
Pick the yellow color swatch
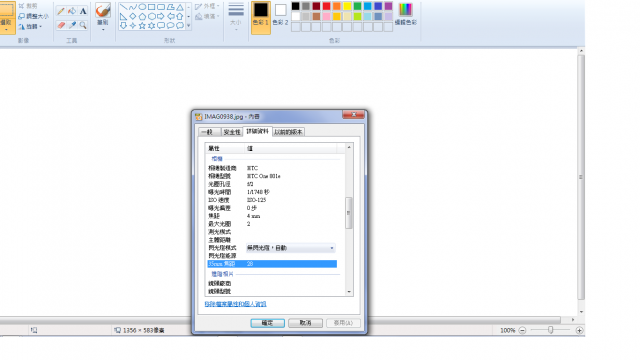347,6
